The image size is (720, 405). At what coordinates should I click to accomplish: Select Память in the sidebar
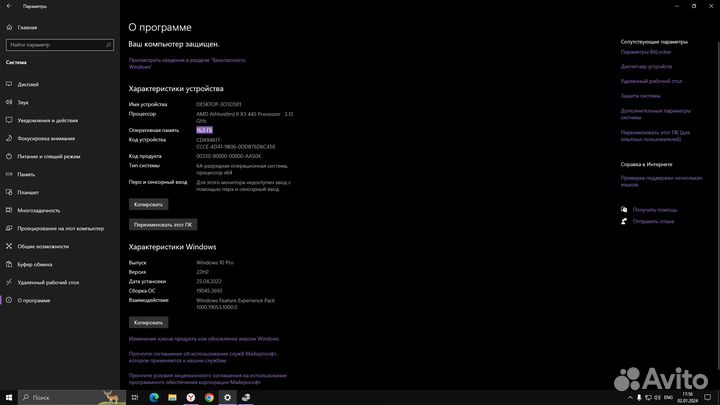point(26,174)
